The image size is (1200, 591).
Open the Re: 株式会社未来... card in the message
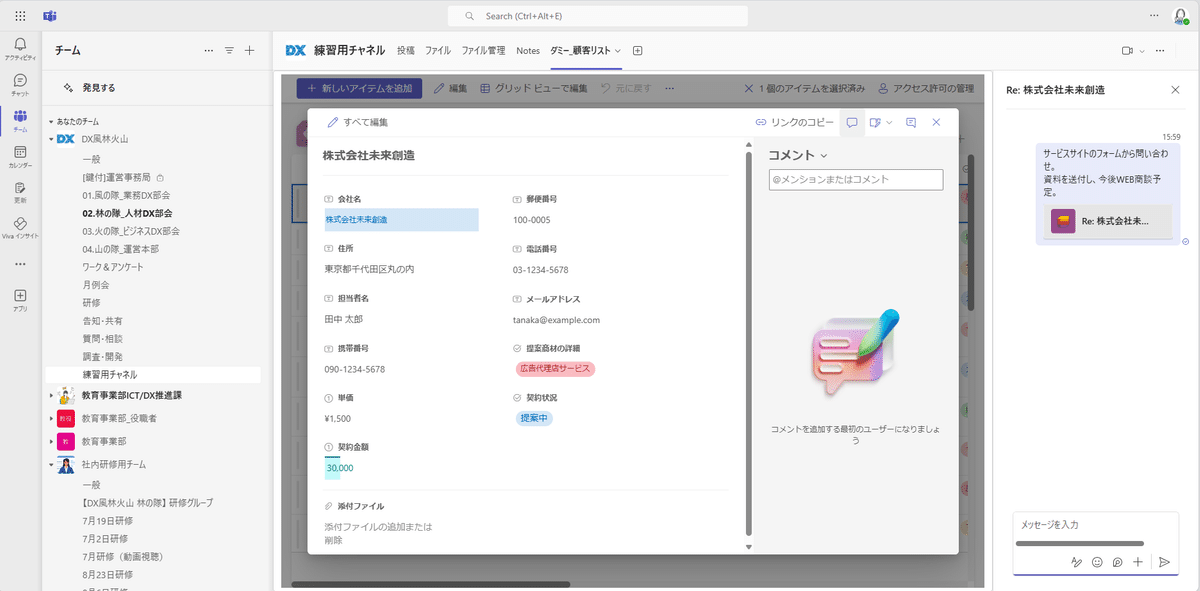1108,221
